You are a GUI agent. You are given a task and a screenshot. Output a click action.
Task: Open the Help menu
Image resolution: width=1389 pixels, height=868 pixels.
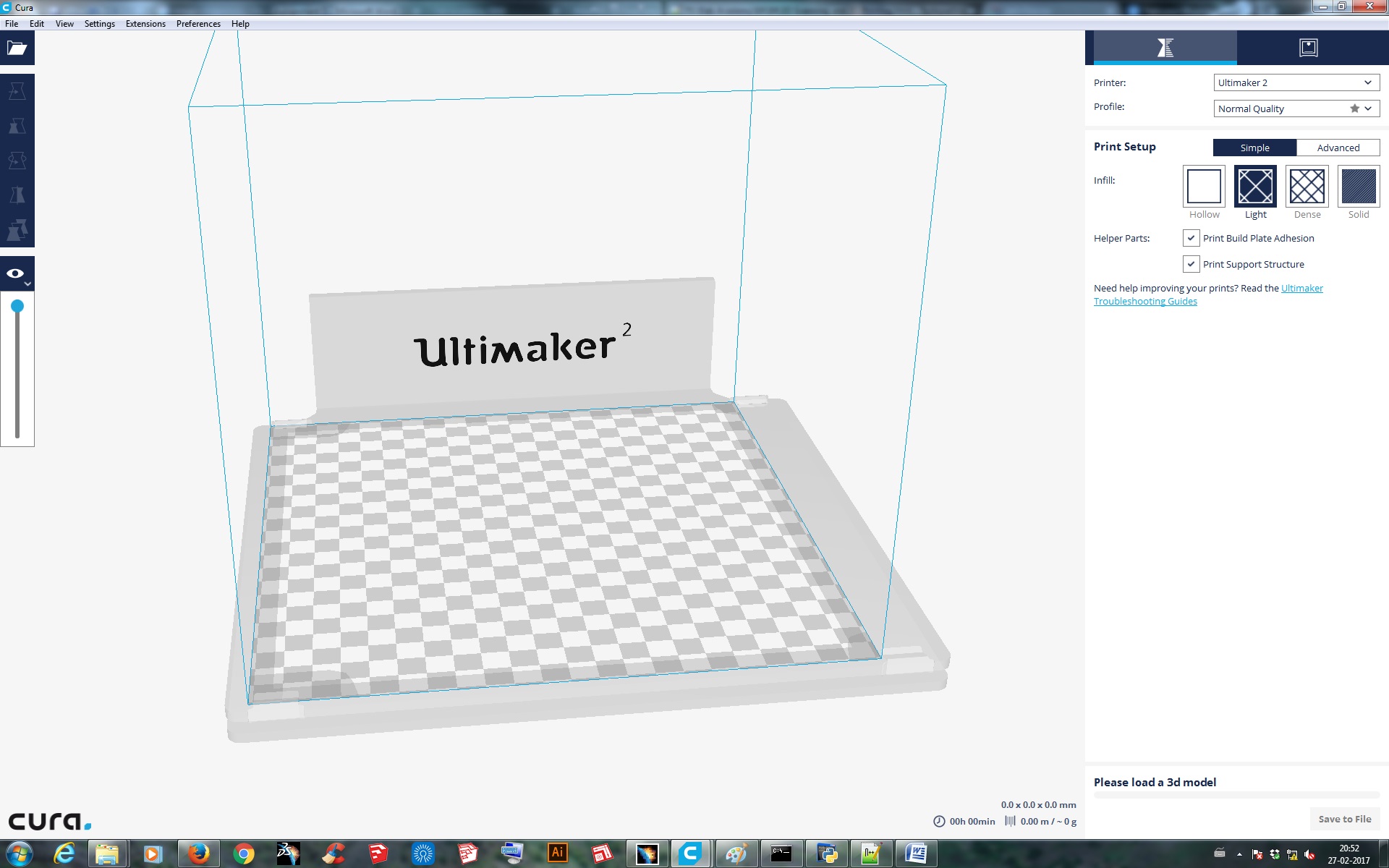pos(240,24)
